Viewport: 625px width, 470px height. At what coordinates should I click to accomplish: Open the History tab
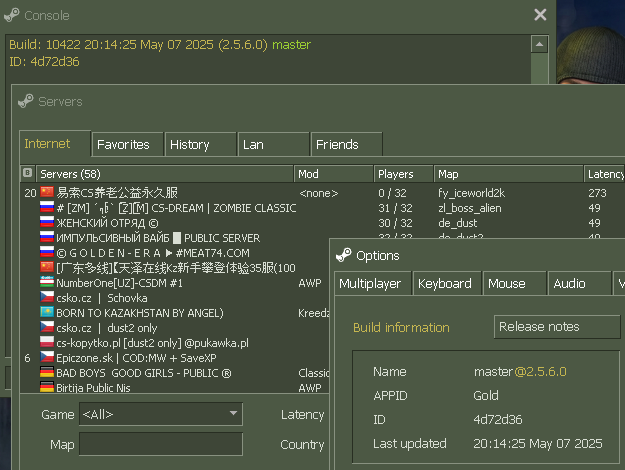point(200,144)
